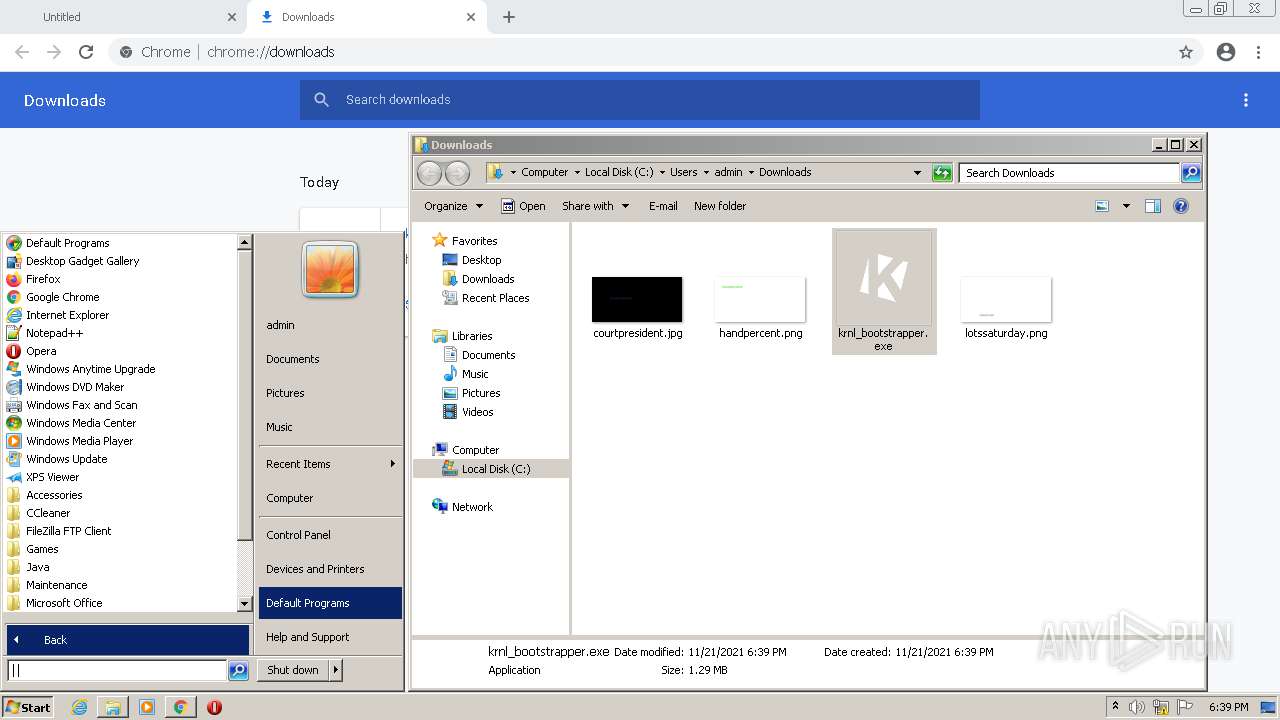The height and width of the screenshot is (720, 1280).
Task: Select Local Disk (C:) in tree
Action: [x=495, y=469]
